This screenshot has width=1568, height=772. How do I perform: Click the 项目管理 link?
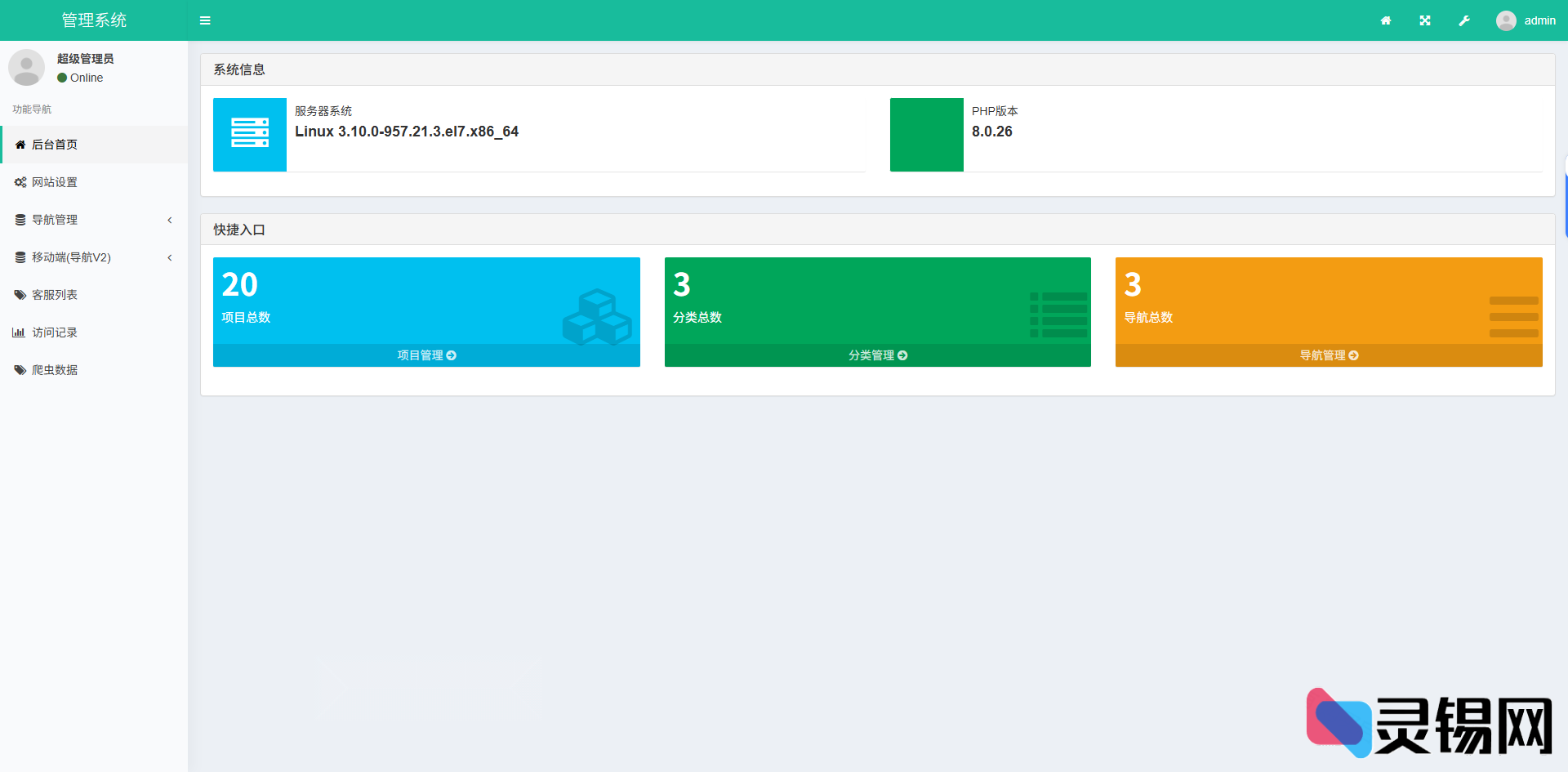(x=426, y=355)
